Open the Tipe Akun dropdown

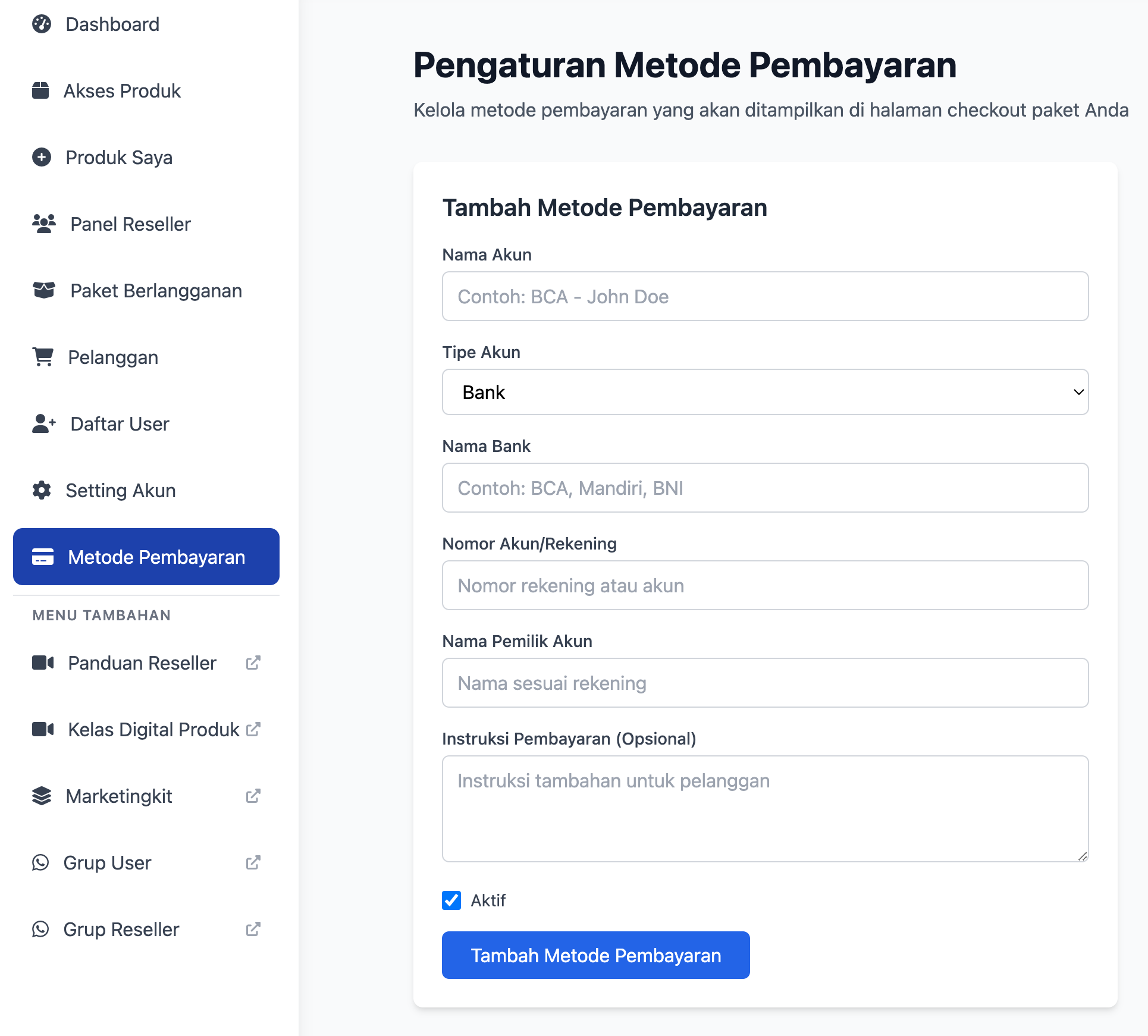click(765, 393)
